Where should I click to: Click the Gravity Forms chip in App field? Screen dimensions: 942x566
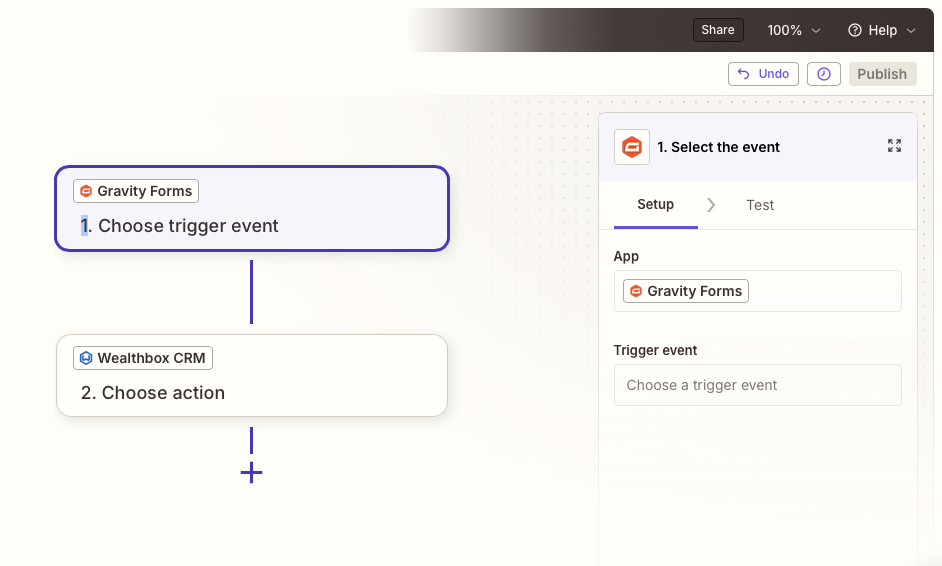tap(685, 291)
